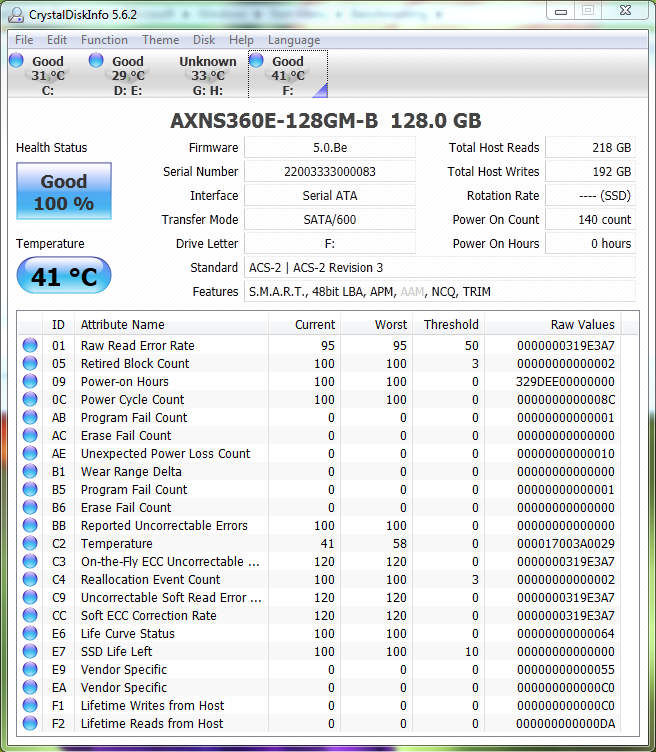Select the D: E: drive status orb
Viewport: 656px width, 752px height.
97,61
